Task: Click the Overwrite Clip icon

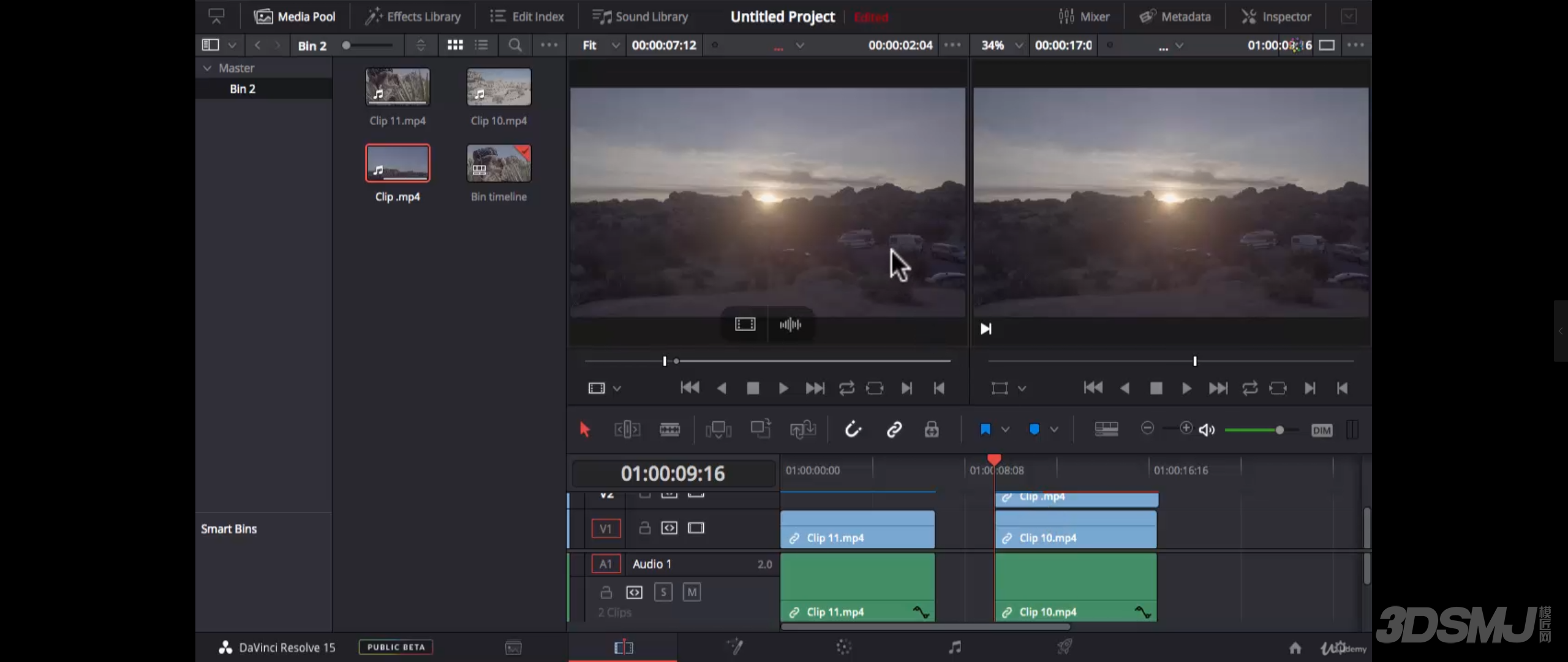Action: 761,428
